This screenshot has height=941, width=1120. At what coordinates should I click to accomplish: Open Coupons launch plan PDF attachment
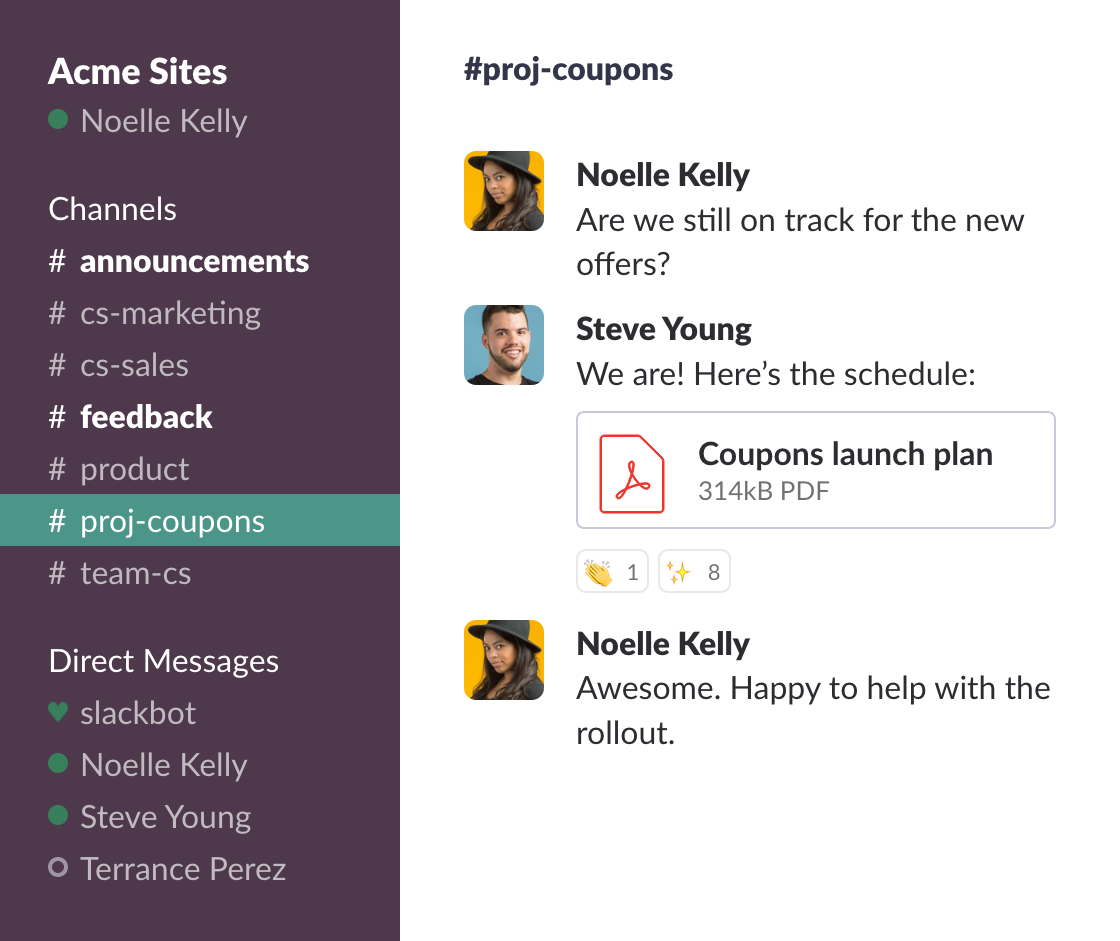click(816, 470)
